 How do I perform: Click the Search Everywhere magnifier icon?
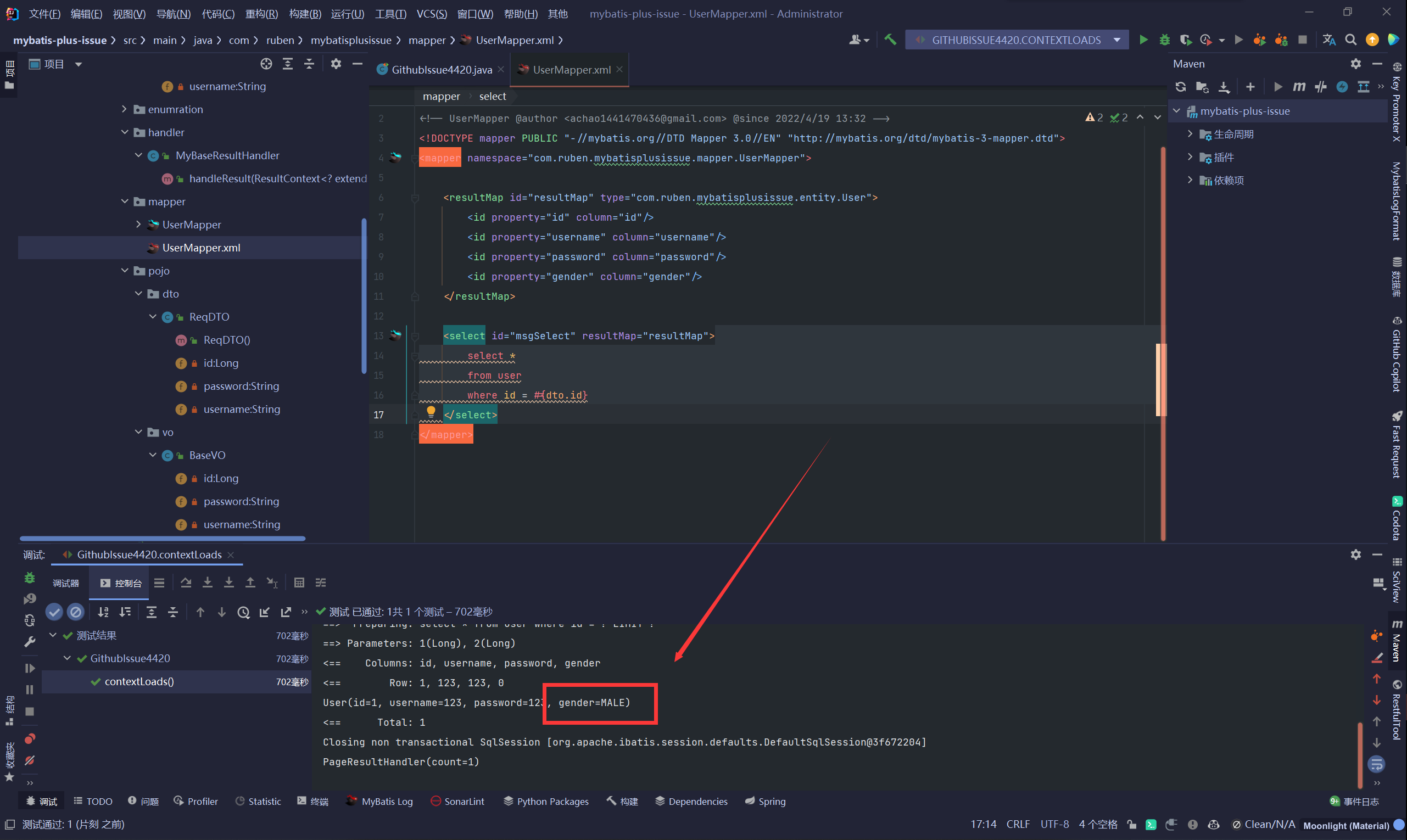click(1350, 40)
